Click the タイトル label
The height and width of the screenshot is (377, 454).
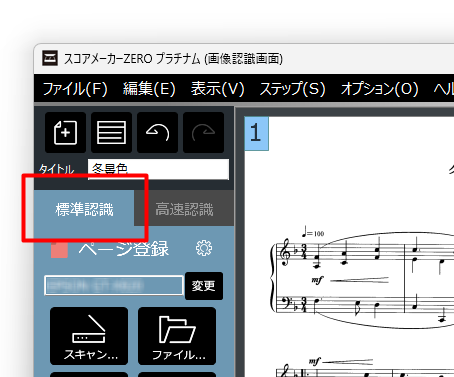56,169
